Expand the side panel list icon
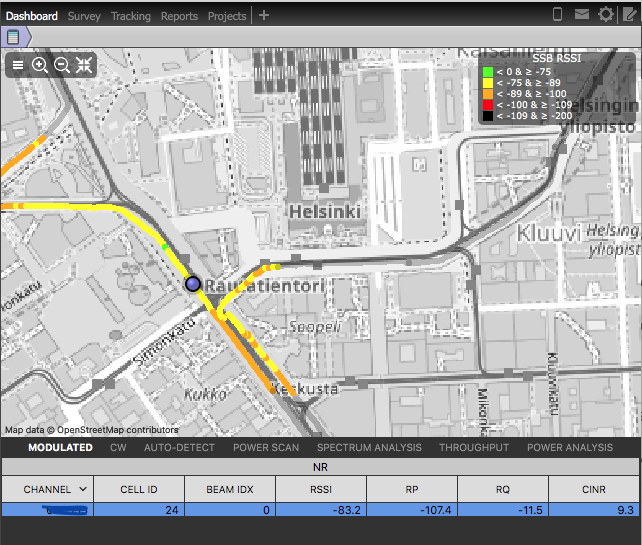This screenshot has height=545, width=642. (x=13, y=37)
